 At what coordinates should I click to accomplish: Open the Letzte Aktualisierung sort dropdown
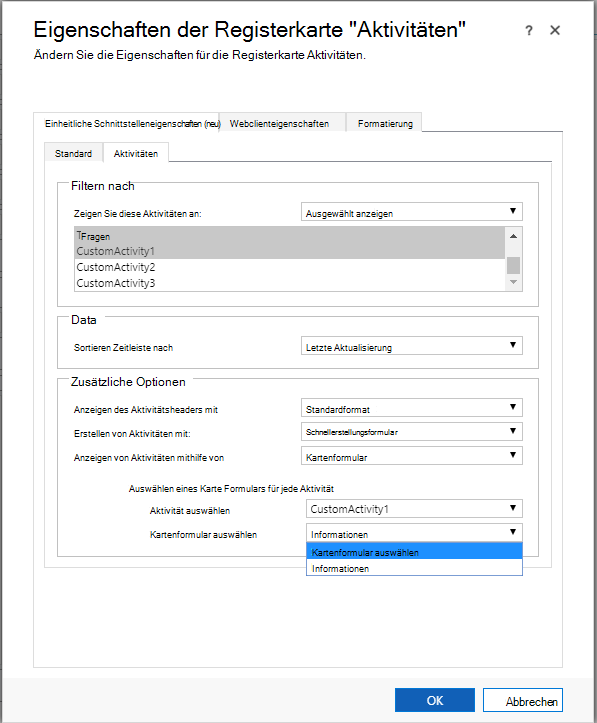[x=412, y=346]
